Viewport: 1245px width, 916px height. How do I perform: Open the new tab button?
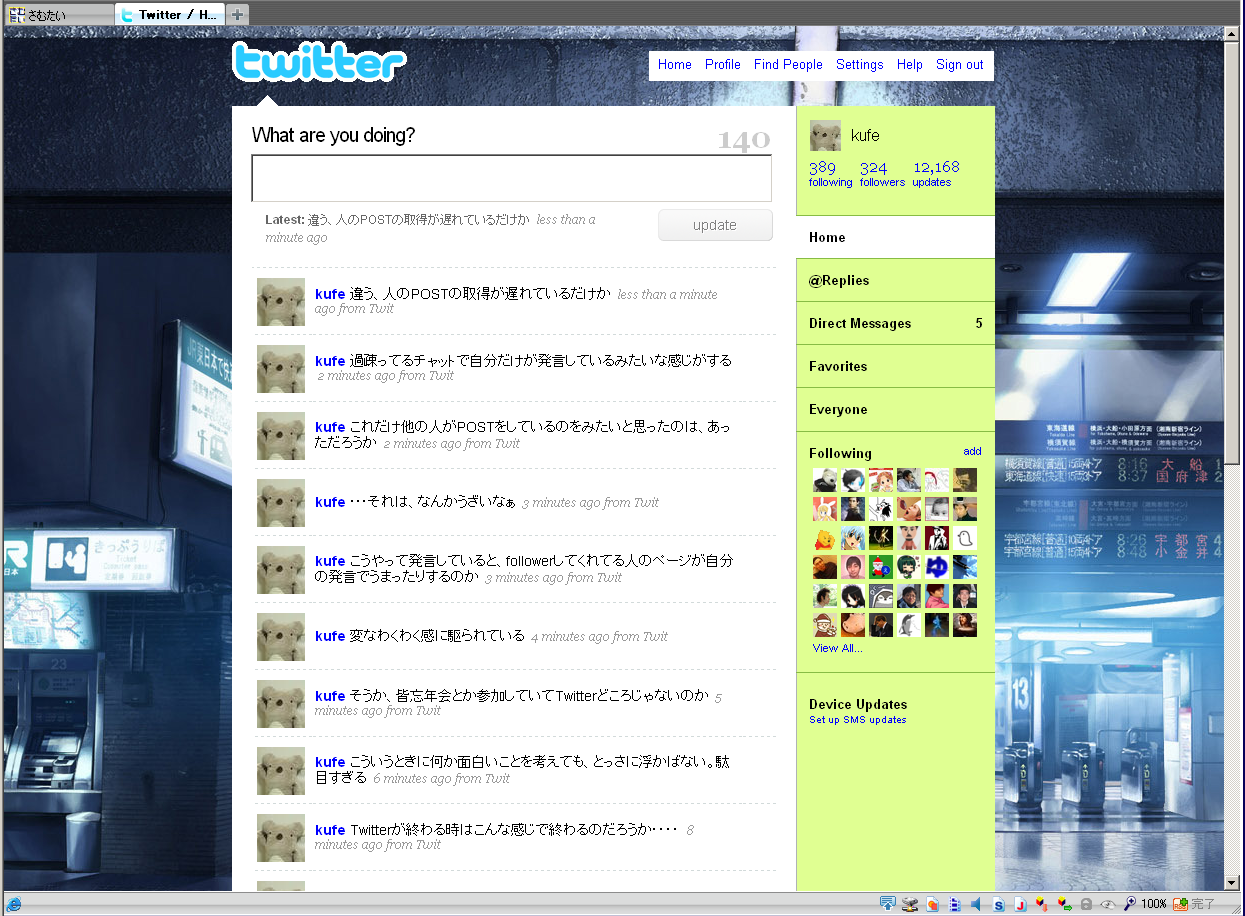pos(237,14)
